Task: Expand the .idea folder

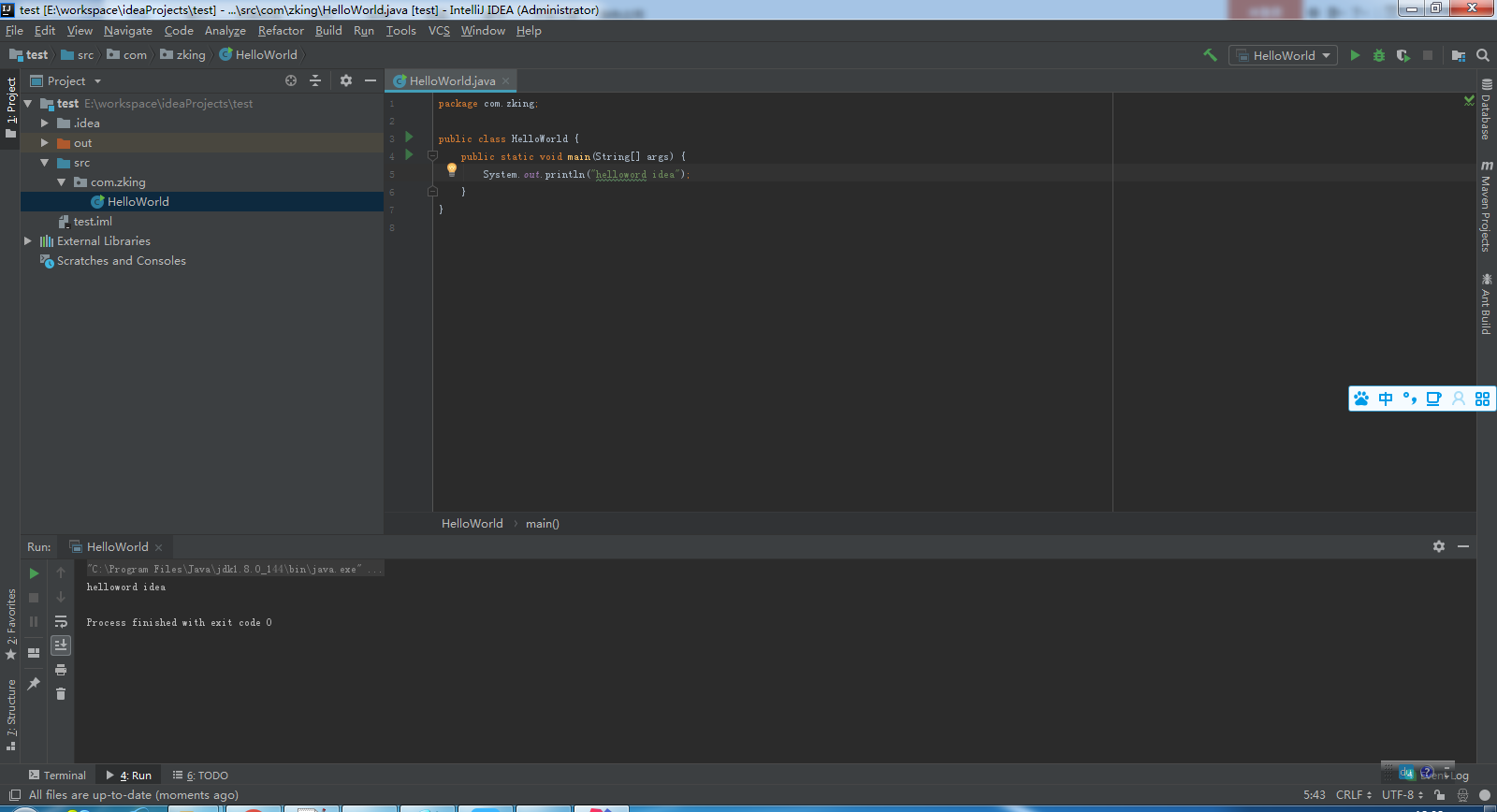Action: click(x=45, y=123)
